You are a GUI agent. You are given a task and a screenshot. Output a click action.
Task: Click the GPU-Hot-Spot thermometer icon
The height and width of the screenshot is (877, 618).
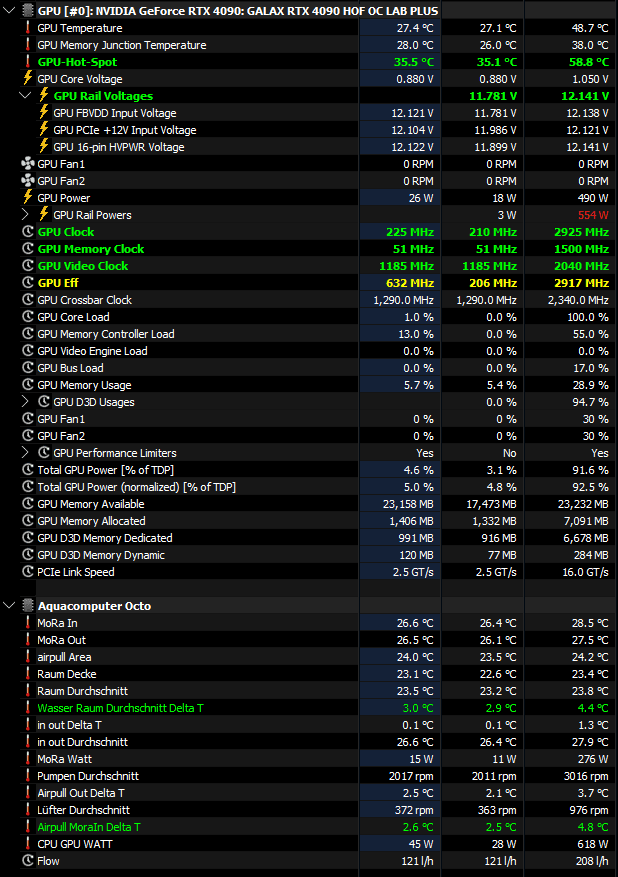(27, 62)
